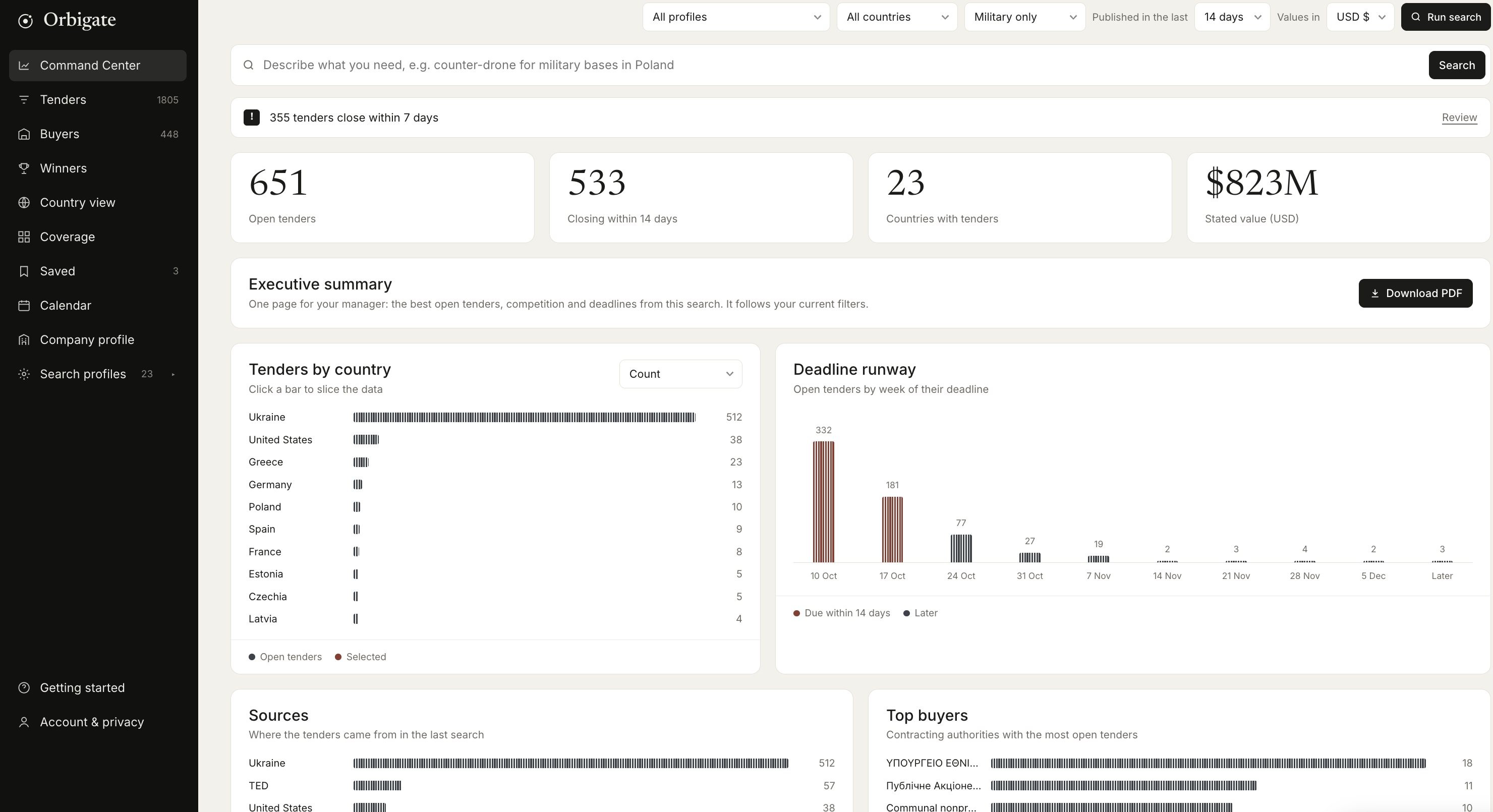Click the 17 Oct deadline bar
Viewport: 1493px width, 812px height.
tap(892, 529)
